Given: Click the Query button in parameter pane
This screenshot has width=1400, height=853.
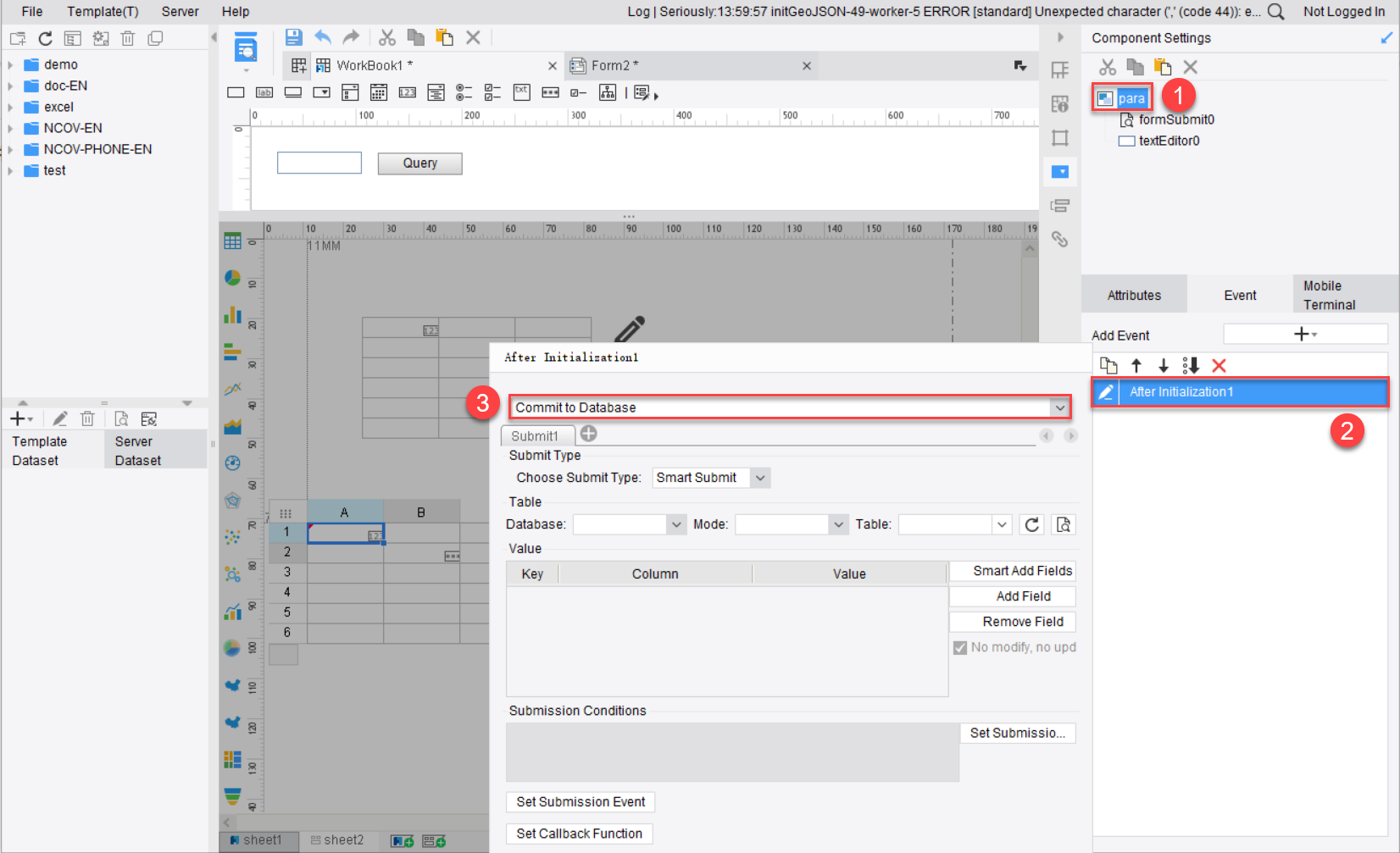Looking at the screenshot, I should tap(420, 163).
